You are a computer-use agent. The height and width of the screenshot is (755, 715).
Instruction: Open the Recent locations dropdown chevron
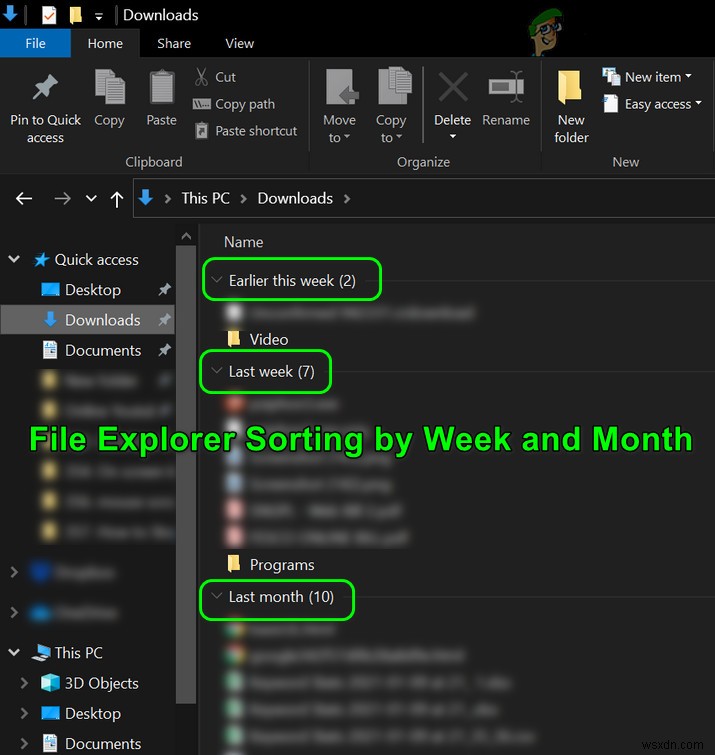tap(91, 198)
